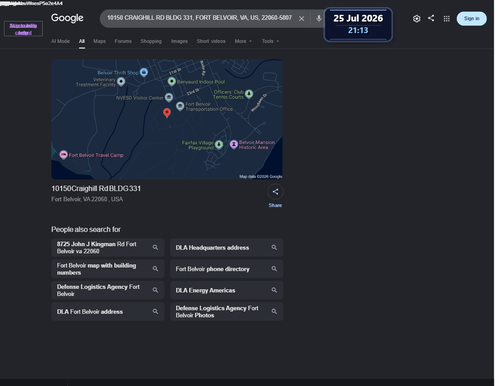The height and width of the screenshot is (386, 500).
Task: Click the share icon in the top bar
Action: pyautogui.click(x=431, y=18)
